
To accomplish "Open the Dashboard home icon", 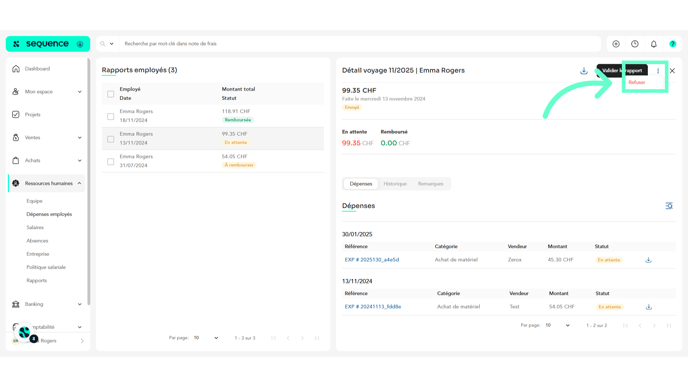I will tap(16, 68).
